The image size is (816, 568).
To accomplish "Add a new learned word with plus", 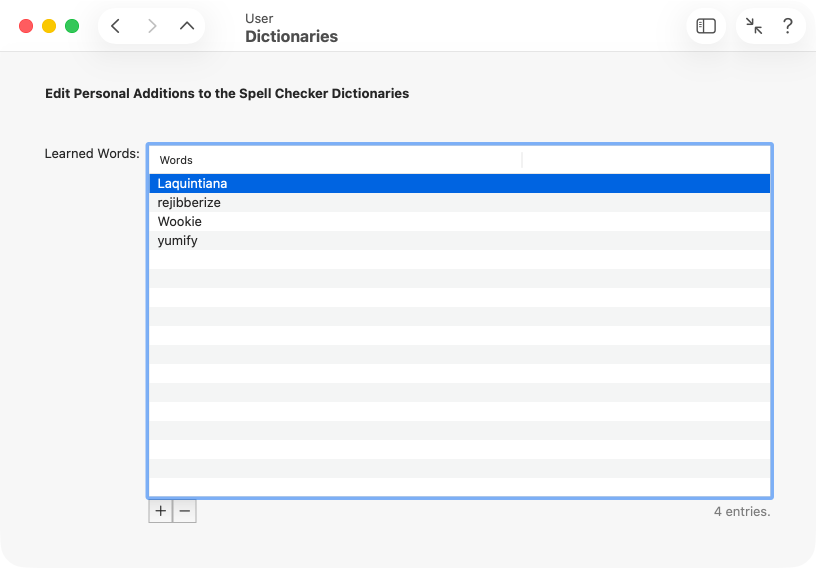I will tap(161, 511).
